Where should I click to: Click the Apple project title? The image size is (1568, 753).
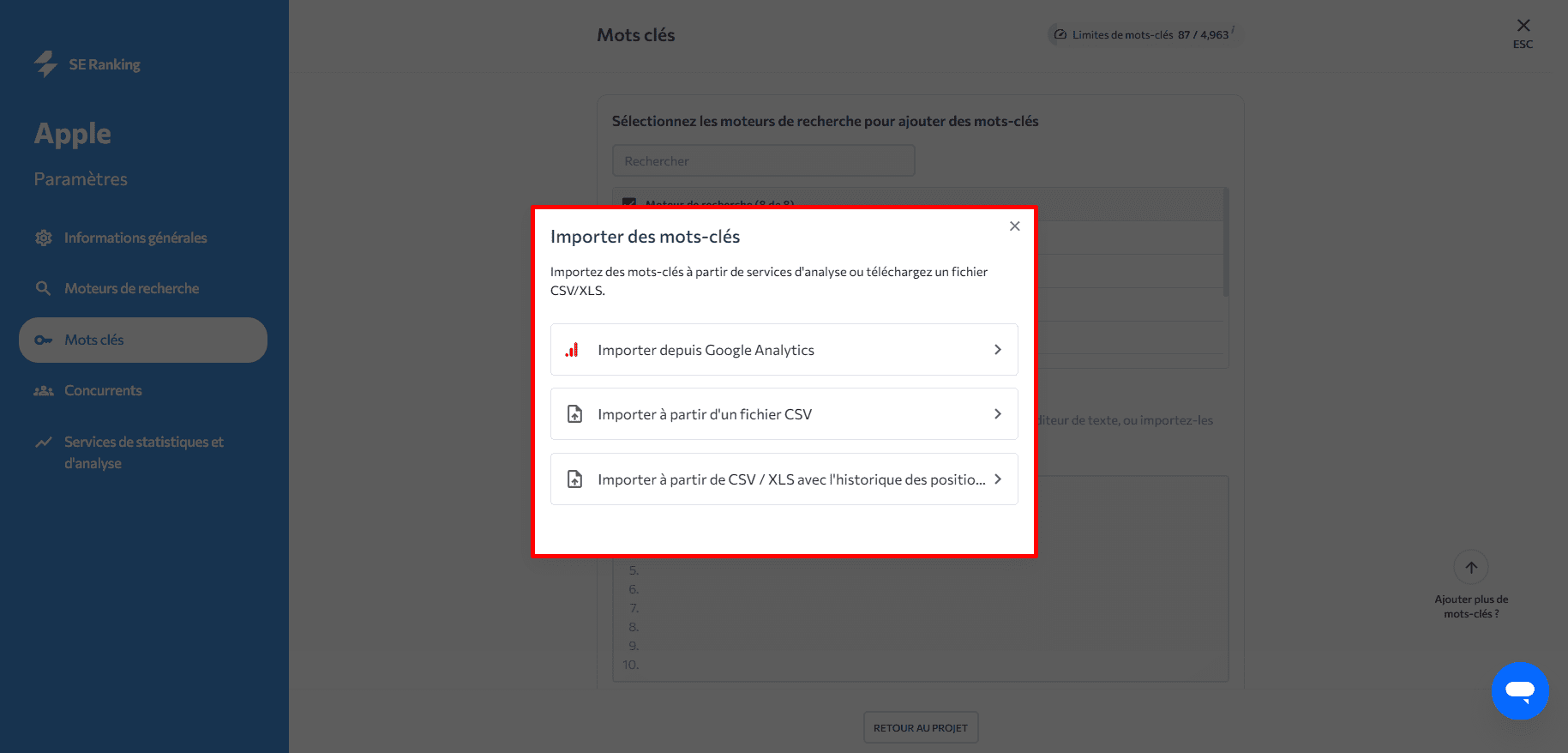tap(73, 134)
